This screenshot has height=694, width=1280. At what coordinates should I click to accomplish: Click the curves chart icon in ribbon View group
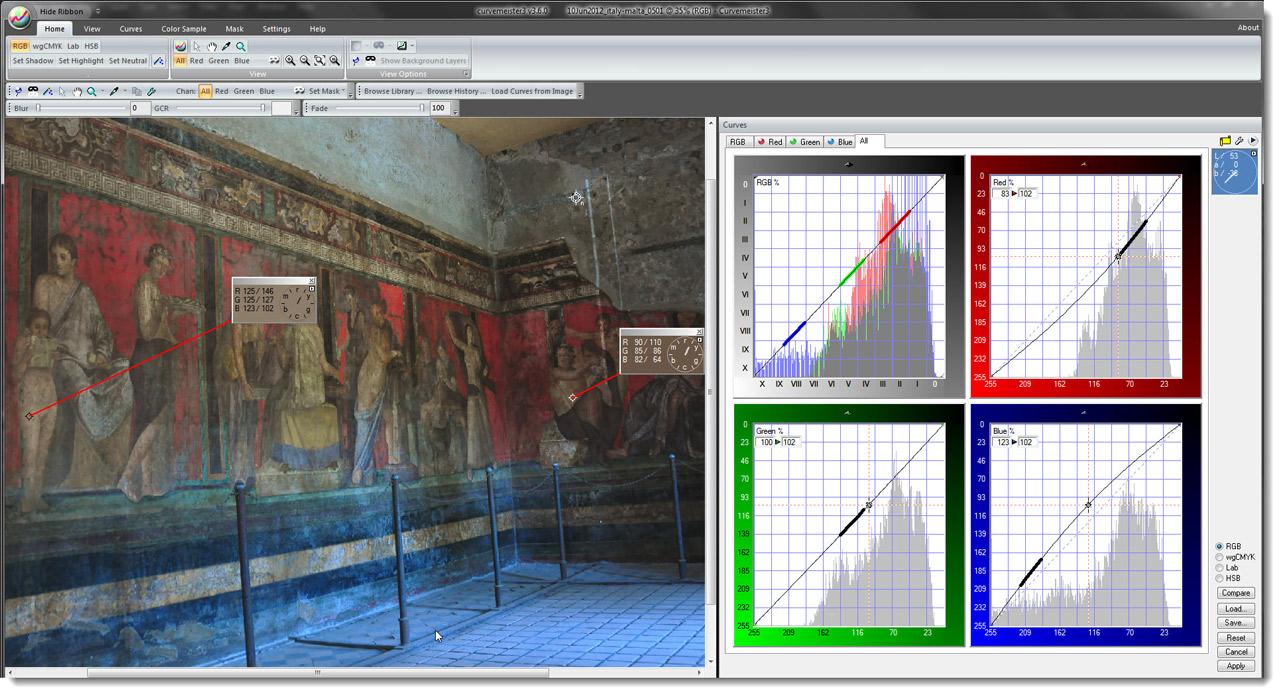point(180,46)
